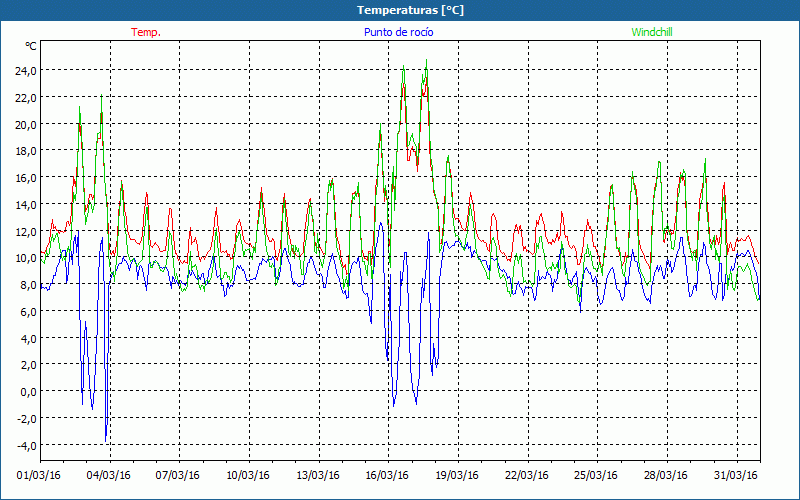Click the '13/03/16' date label

coord(318,476)
